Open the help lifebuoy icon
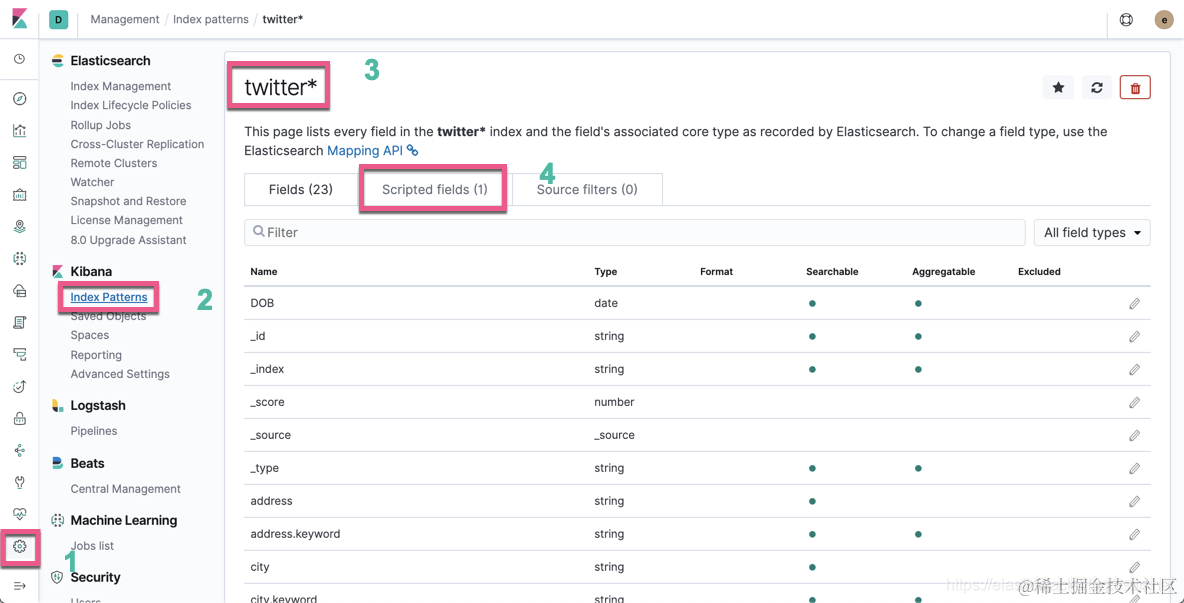The width and height of the screenshot is (1184, 603). 1126,20
